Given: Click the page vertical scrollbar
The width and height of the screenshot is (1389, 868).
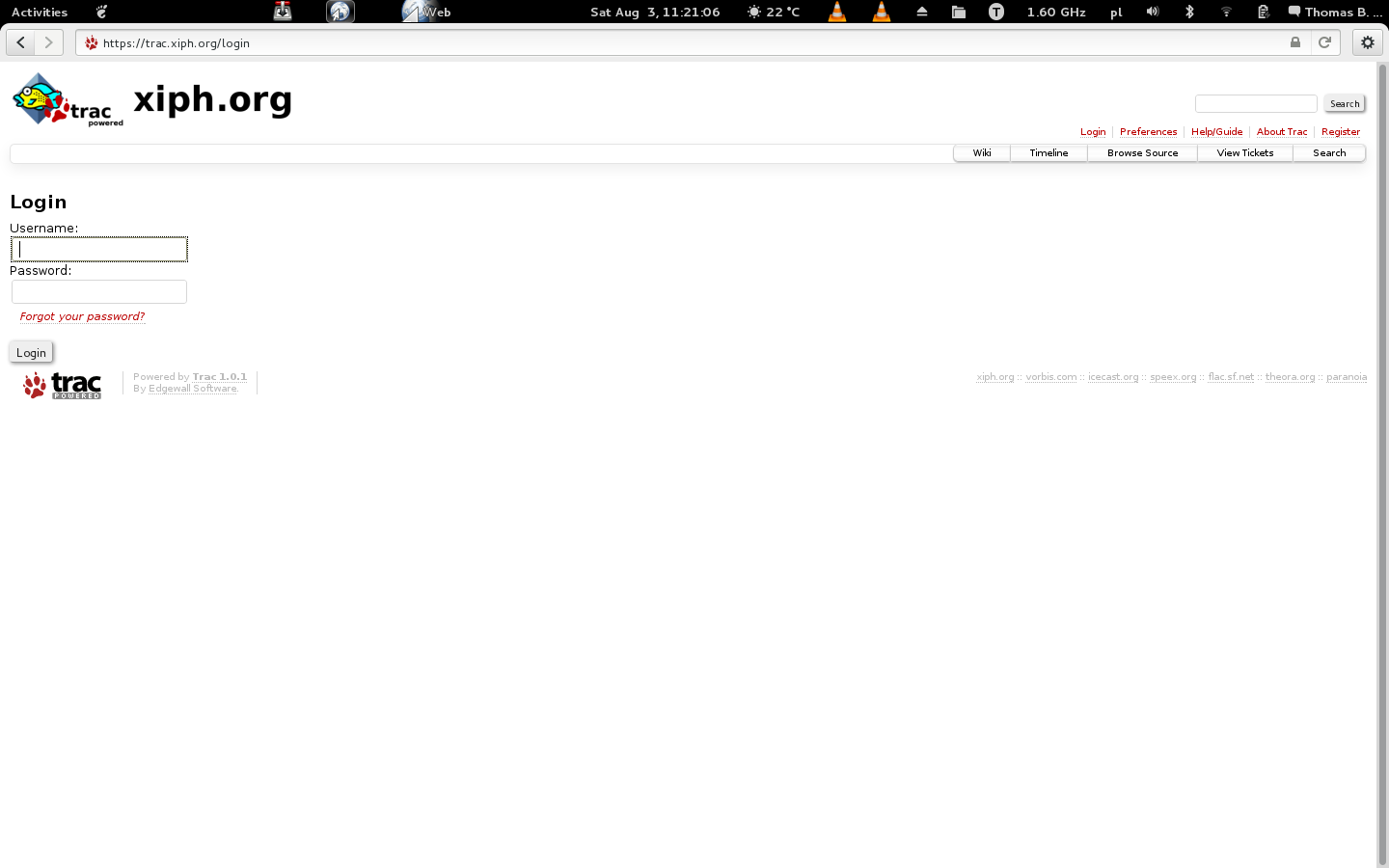Looking at the screenshot, I should coord(1382,463).
